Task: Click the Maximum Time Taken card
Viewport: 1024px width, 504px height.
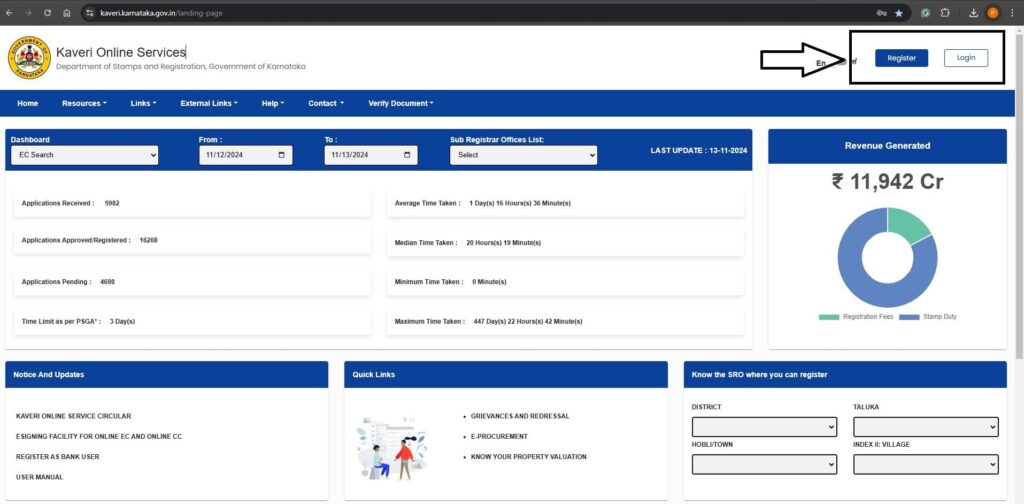Action: tap(565, 321)
